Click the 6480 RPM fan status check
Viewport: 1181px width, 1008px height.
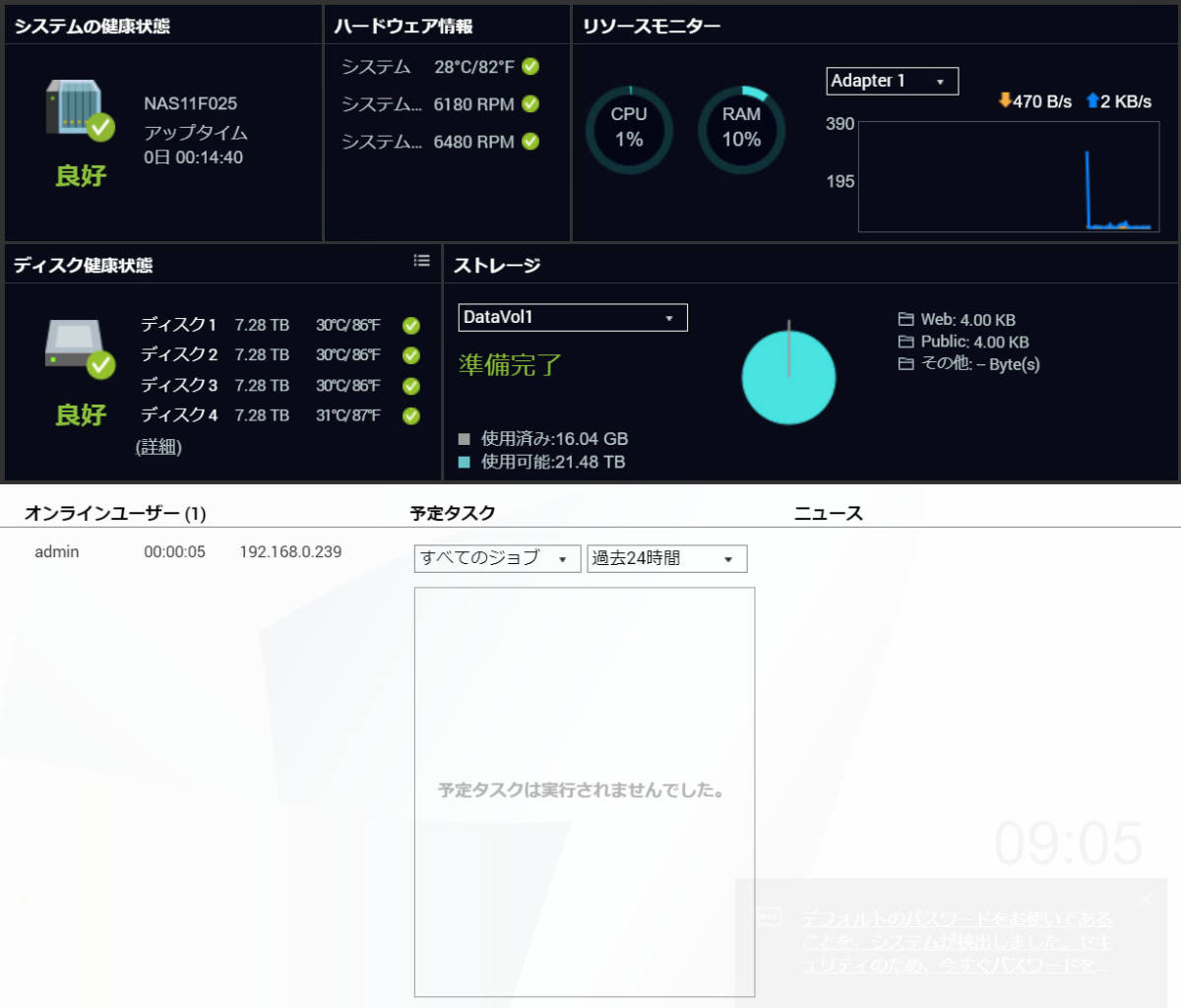[530, 142]
